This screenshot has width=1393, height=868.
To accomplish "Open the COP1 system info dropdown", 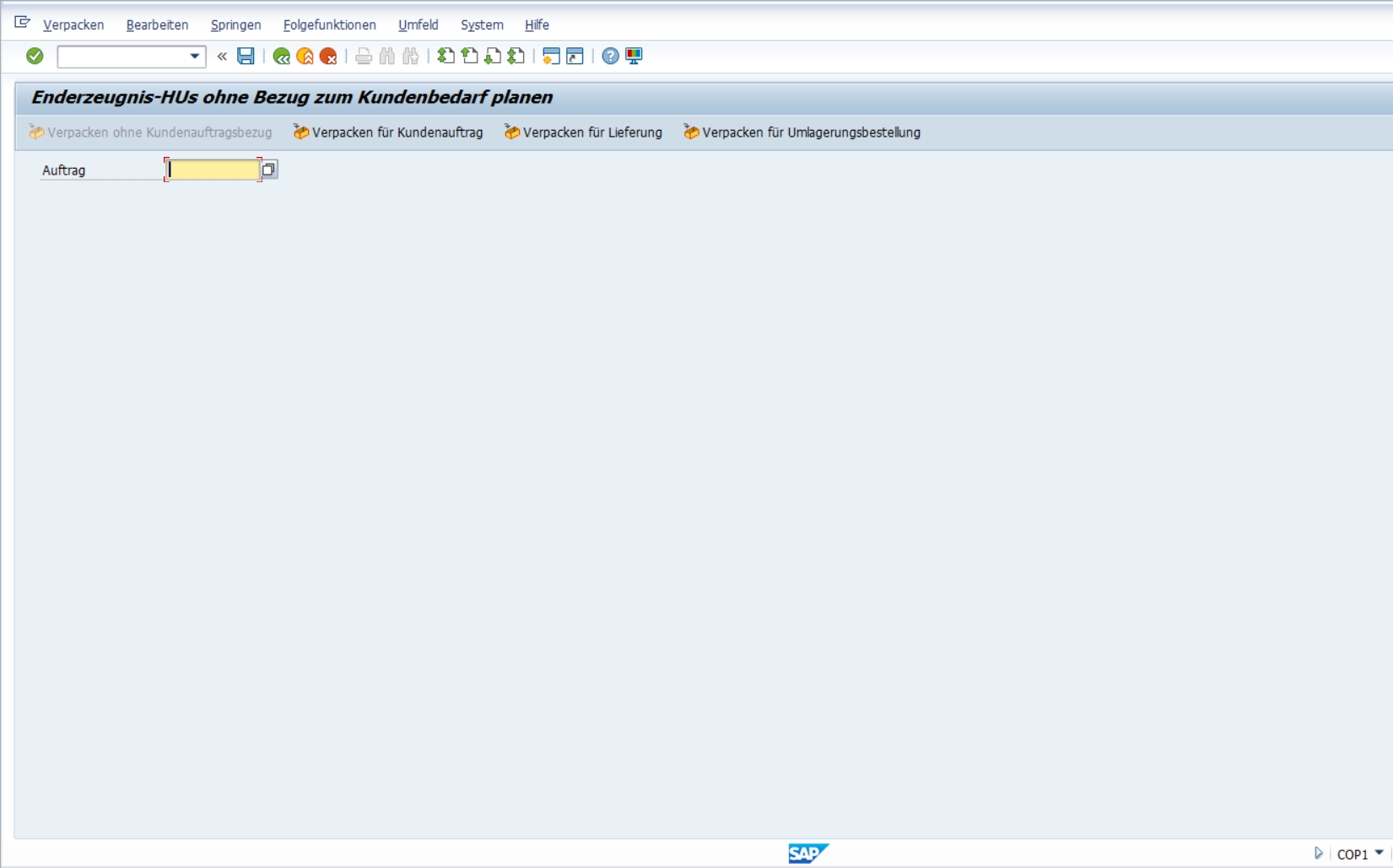I will coord(1360,854).
